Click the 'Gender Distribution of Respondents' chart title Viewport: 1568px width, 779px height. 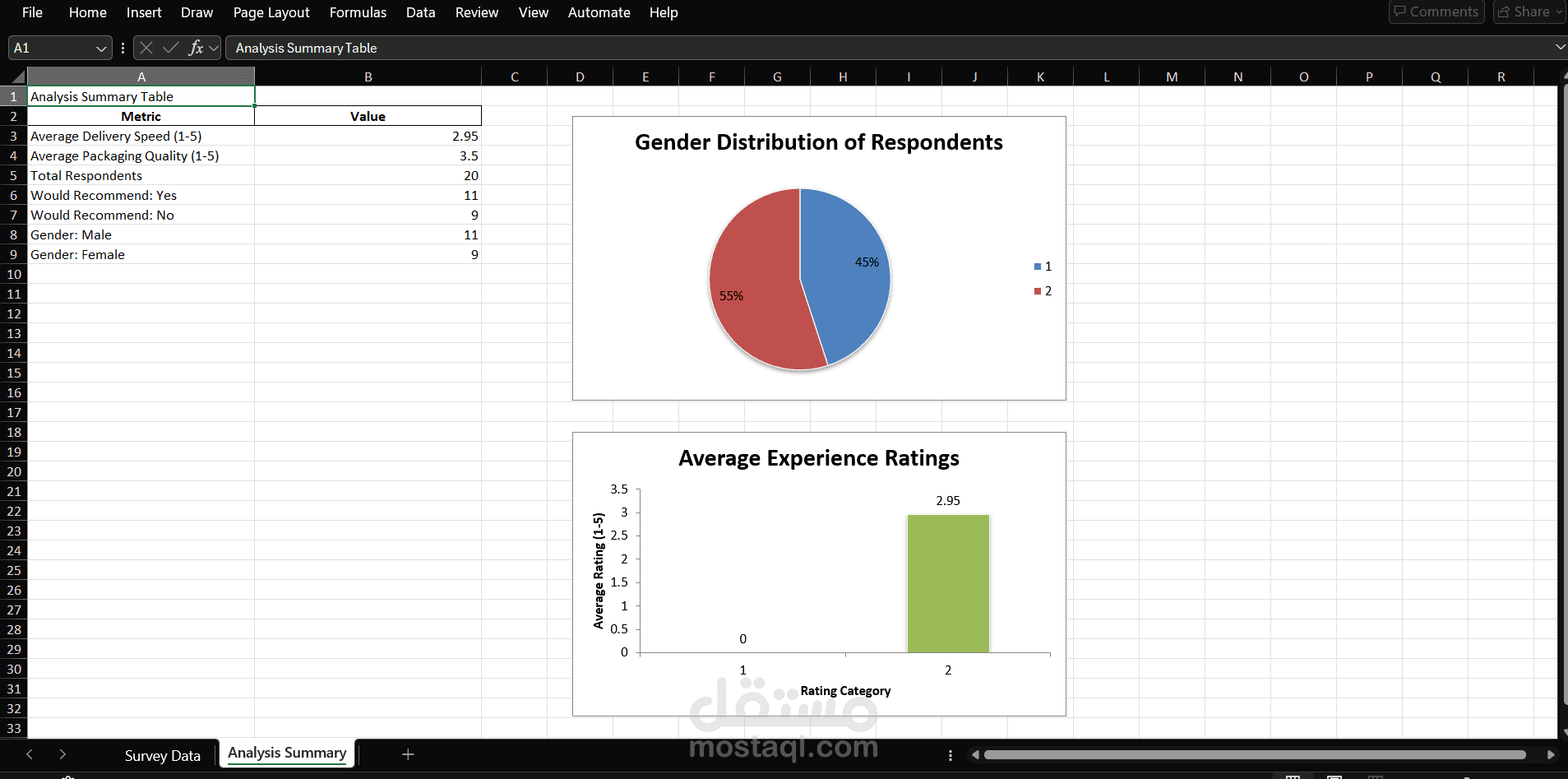click(x=819, y=142)
